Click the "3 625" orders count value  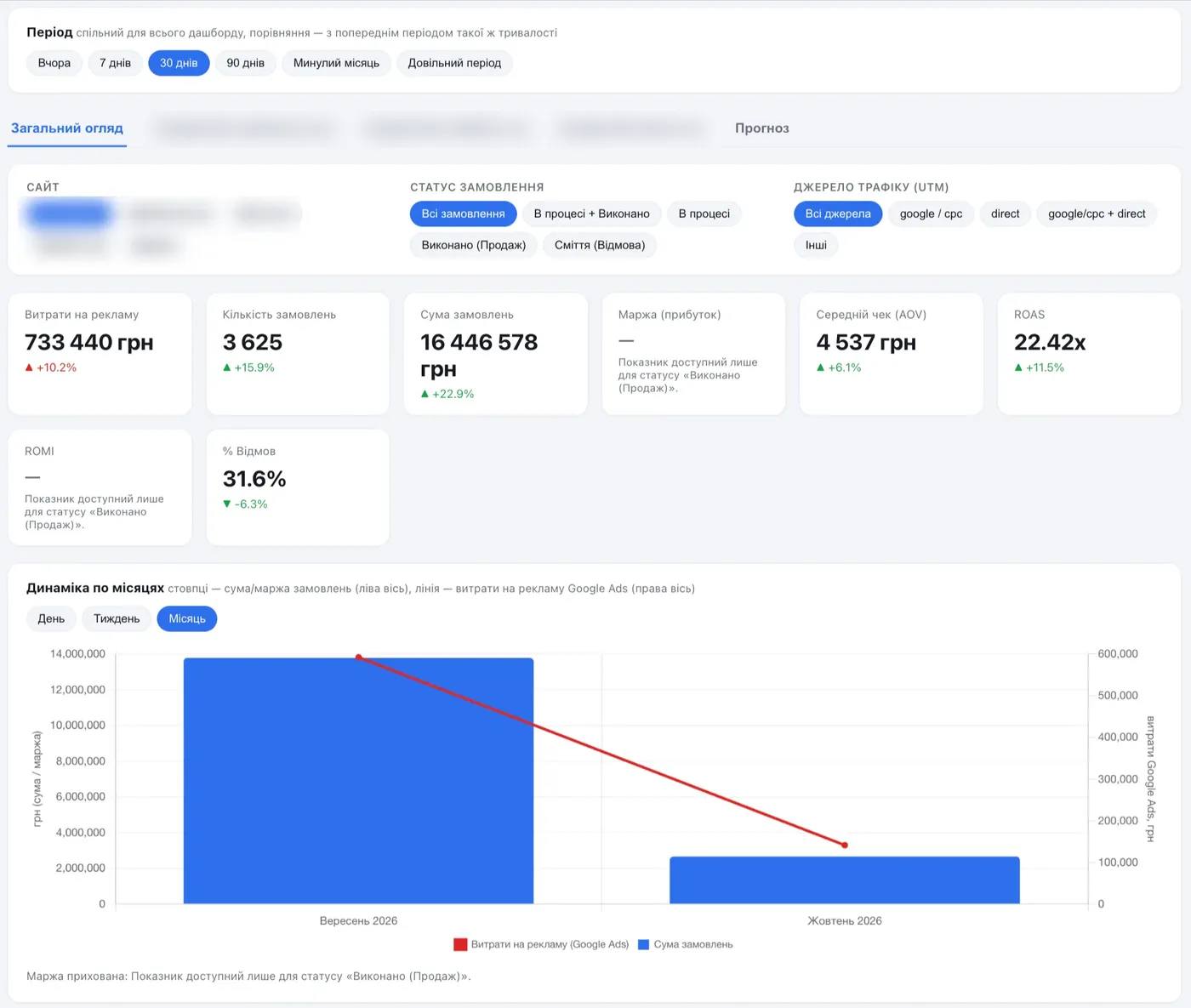click(253, 342)
